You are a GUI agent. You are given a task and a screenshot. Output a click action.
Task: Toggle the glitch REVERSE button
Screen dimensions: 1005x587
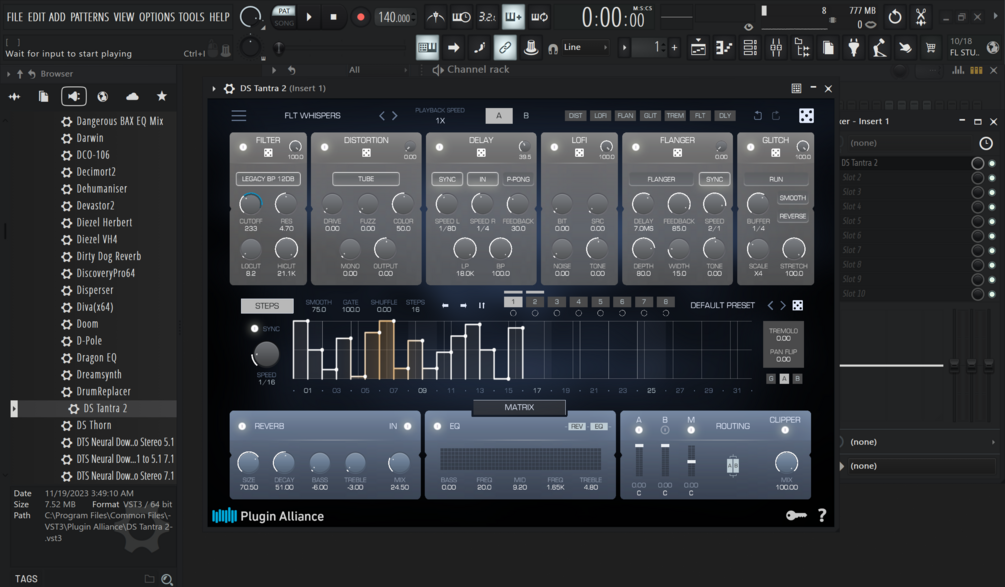point(793,217)
